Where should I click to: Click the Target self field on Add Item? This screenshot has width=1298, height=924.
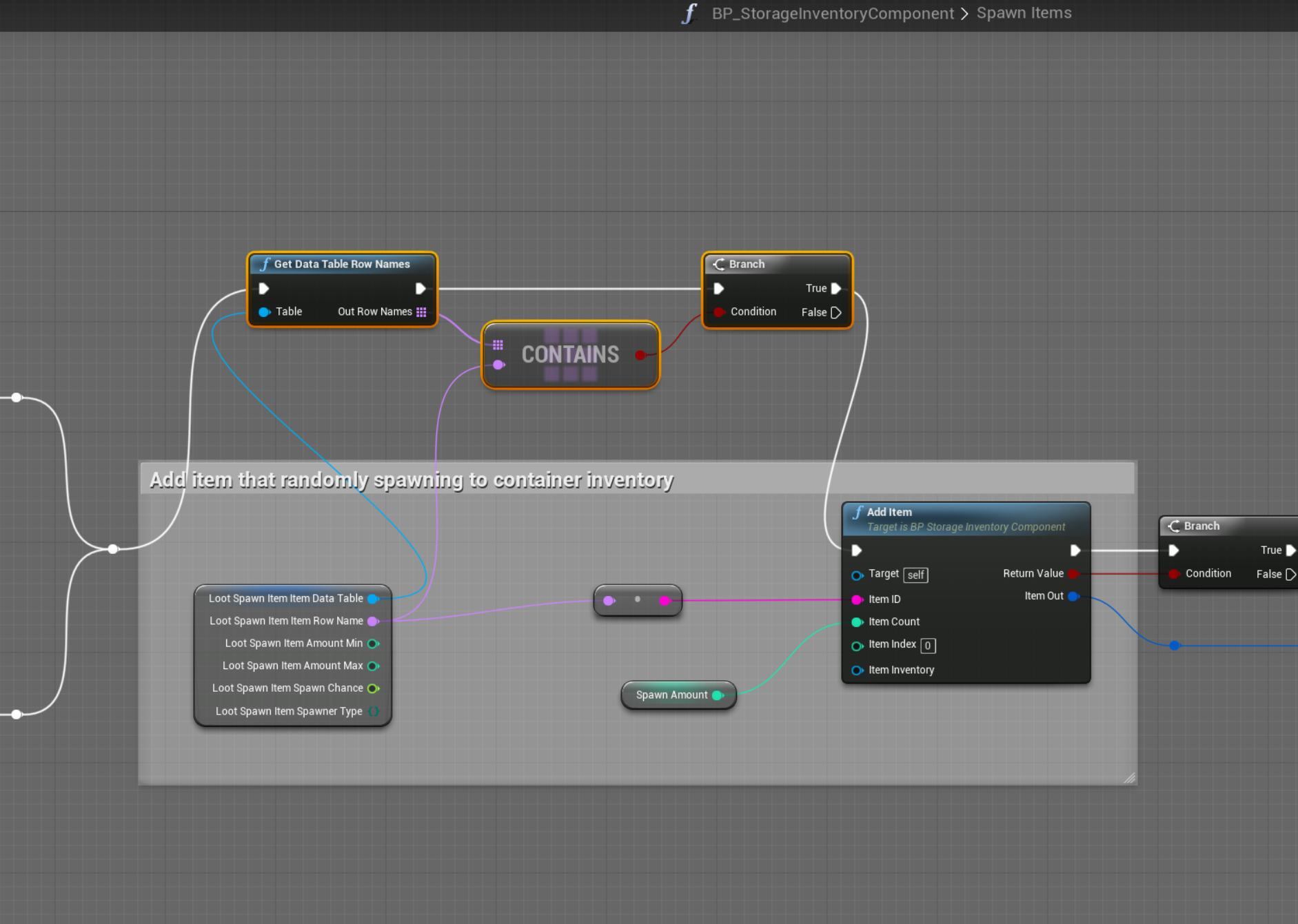pyautogui.click(x=915, y=575)
